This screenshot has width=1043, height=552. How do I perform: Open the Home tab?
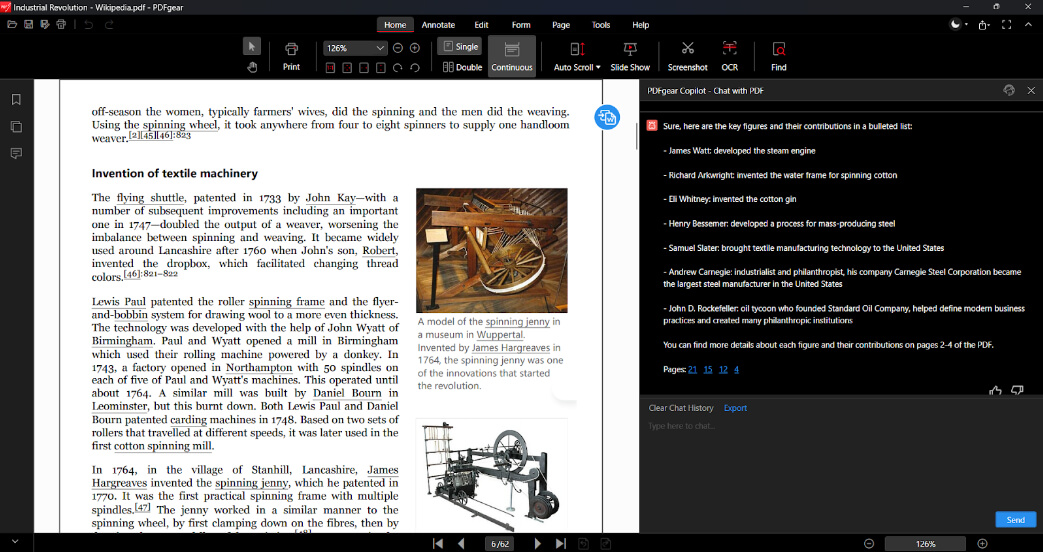click(395, 25)
